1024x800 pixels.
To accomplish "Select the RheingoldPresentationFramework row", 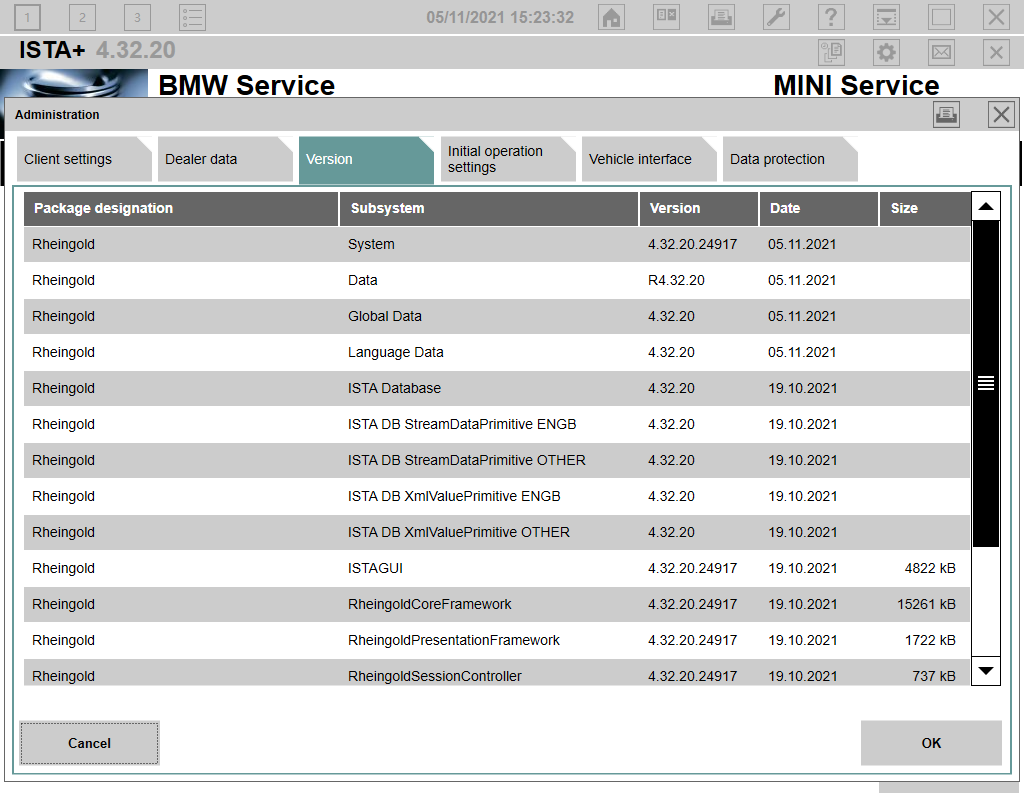I will tap(497, 640).
